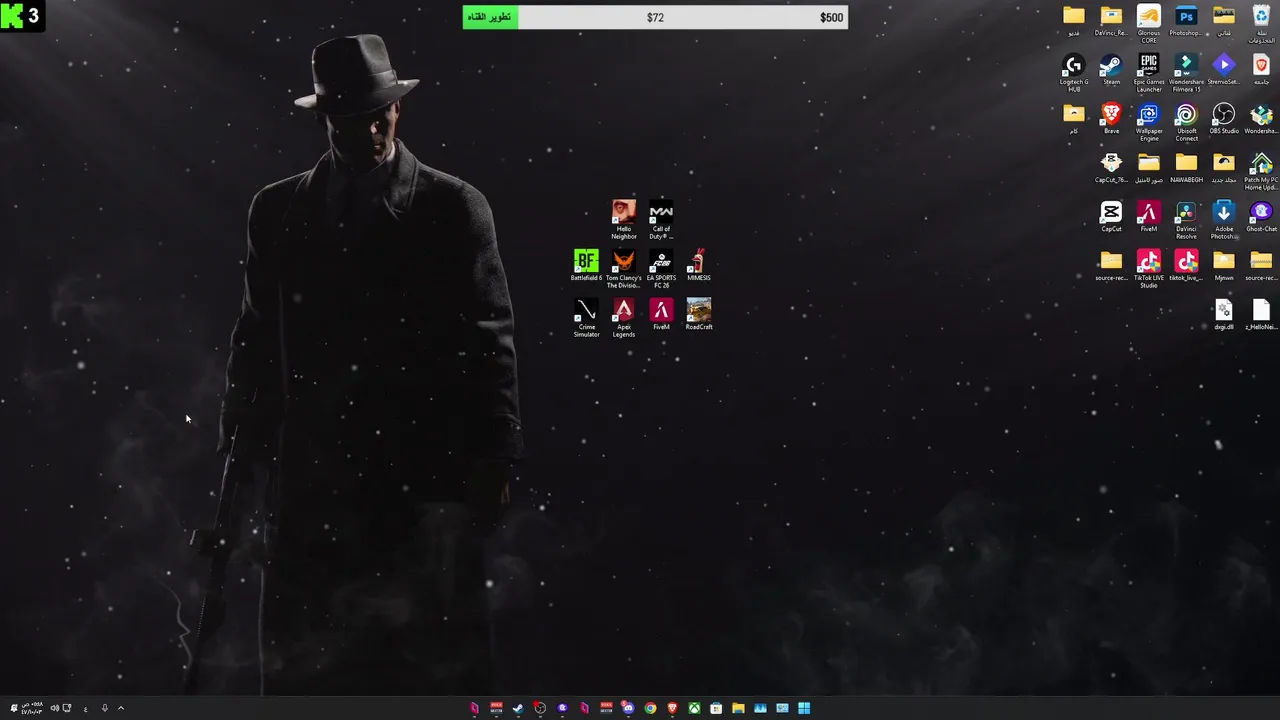Launch Logitech G HUB shortcut
Screen dimensions: 1280x720
pyautogui.click(x=1074, y=73)
